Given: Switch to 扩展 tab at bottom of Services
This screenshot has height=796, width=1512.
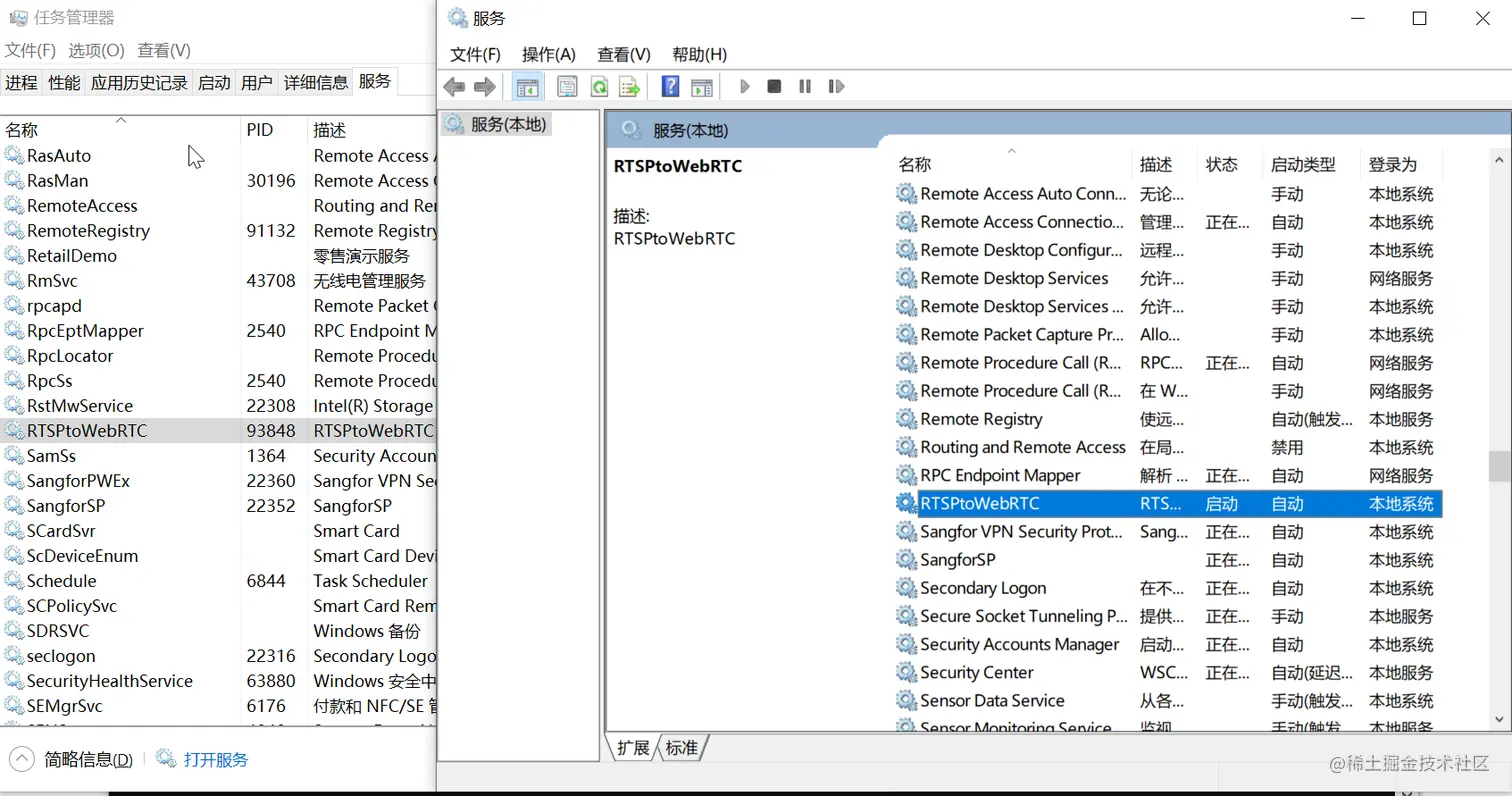Looking at the screenshot, I should 633,747.
